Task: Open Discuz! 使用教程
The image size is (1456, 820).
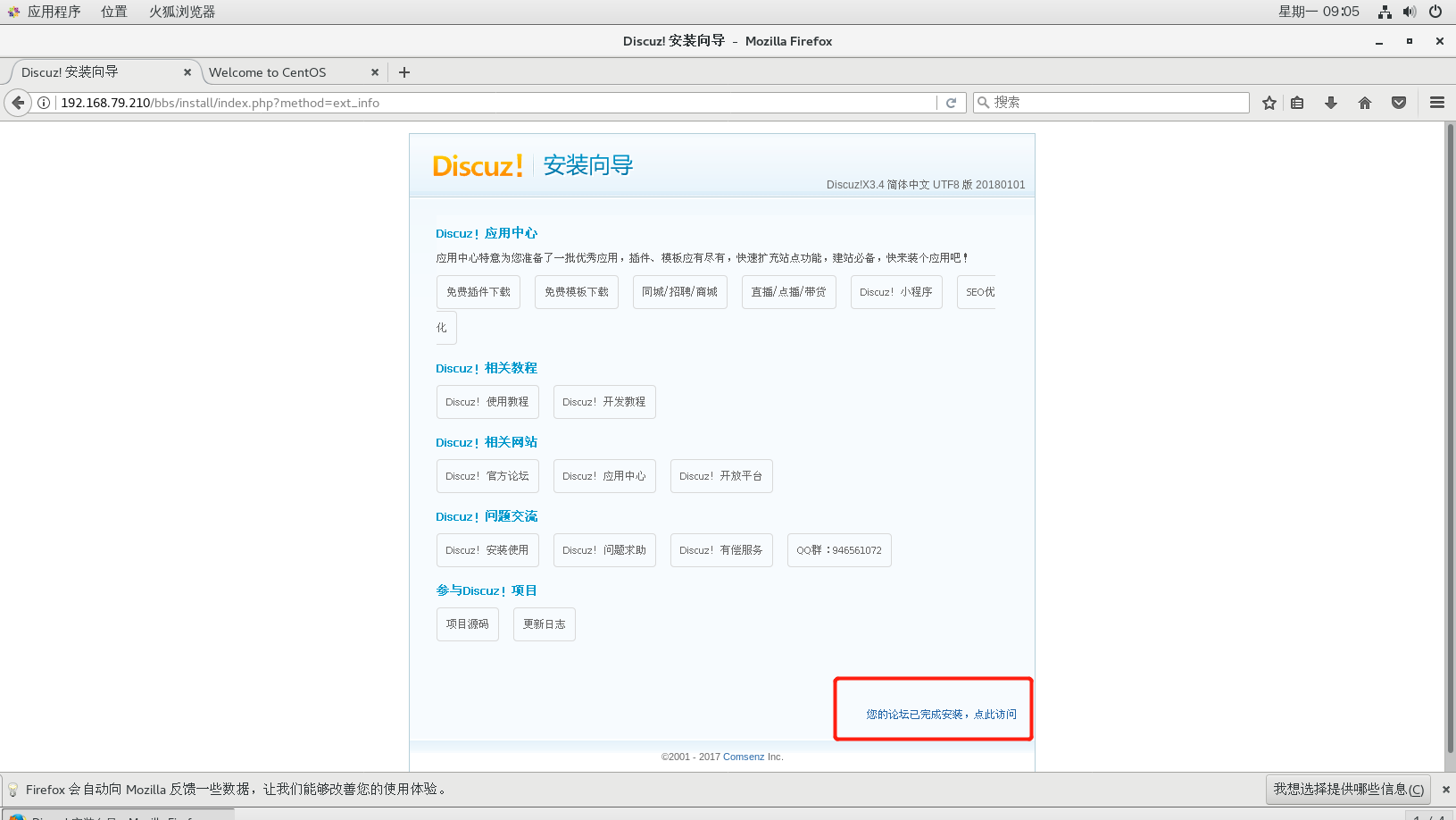Action: [x=487, y=402]
